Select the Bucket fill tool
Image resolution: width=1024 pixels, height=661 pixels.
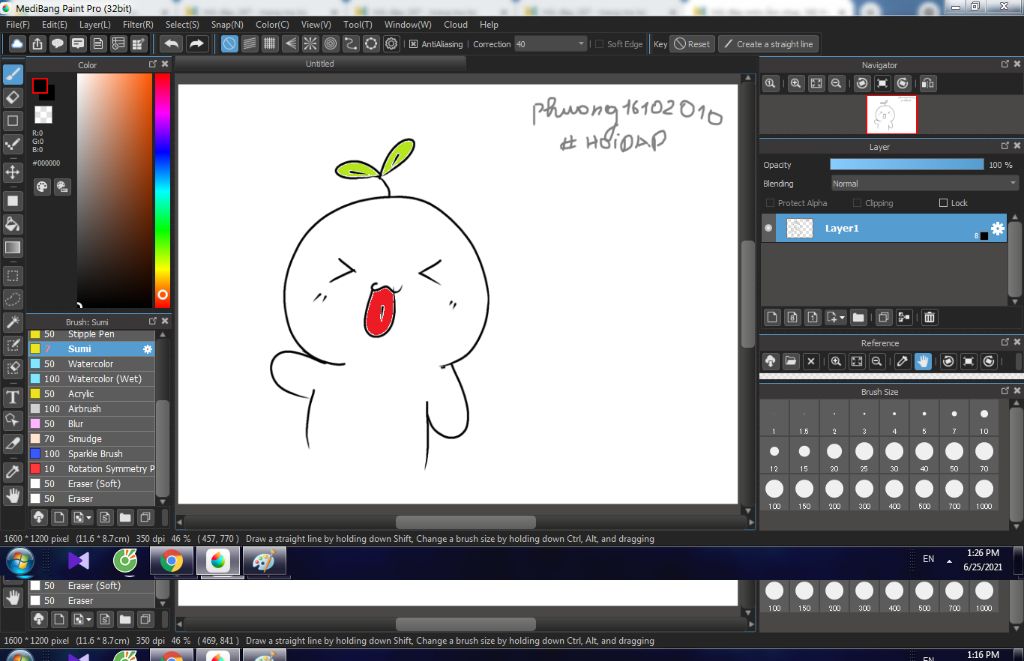[x=13, y=224]
